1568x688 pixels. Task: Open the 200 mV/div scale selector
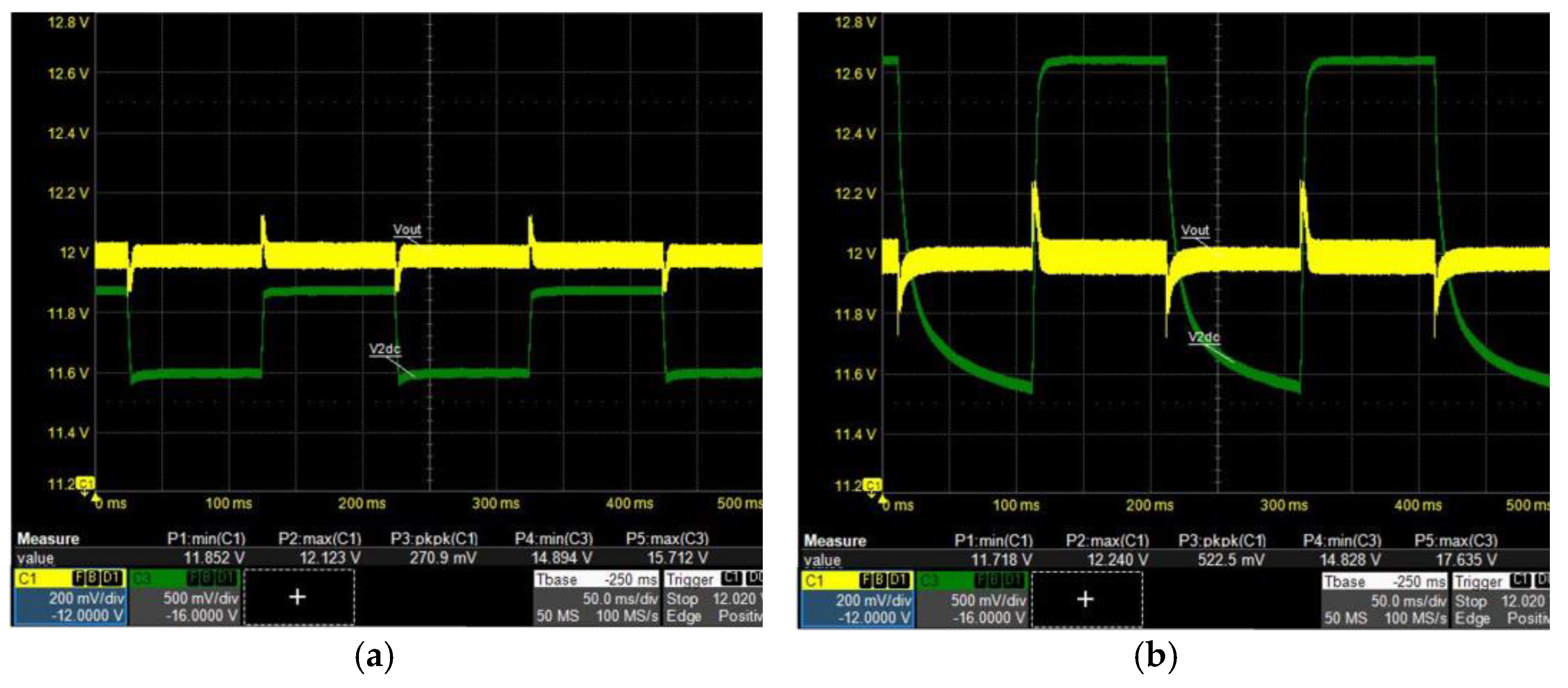point(86,598)
